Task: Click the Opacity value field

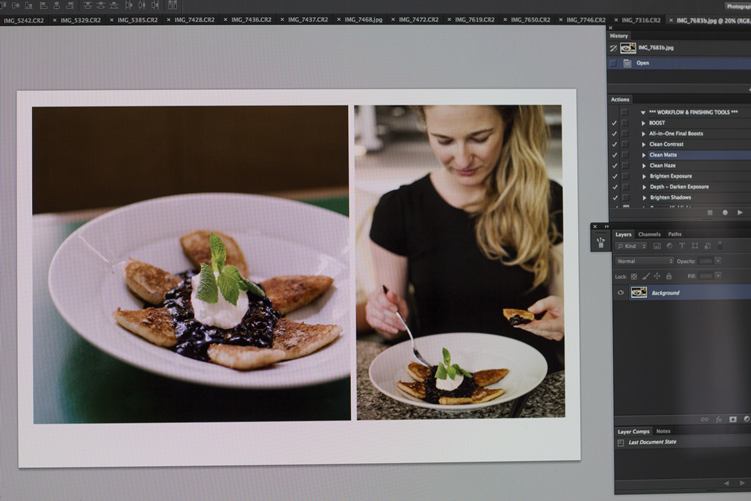Action: [x=705, y=261]
